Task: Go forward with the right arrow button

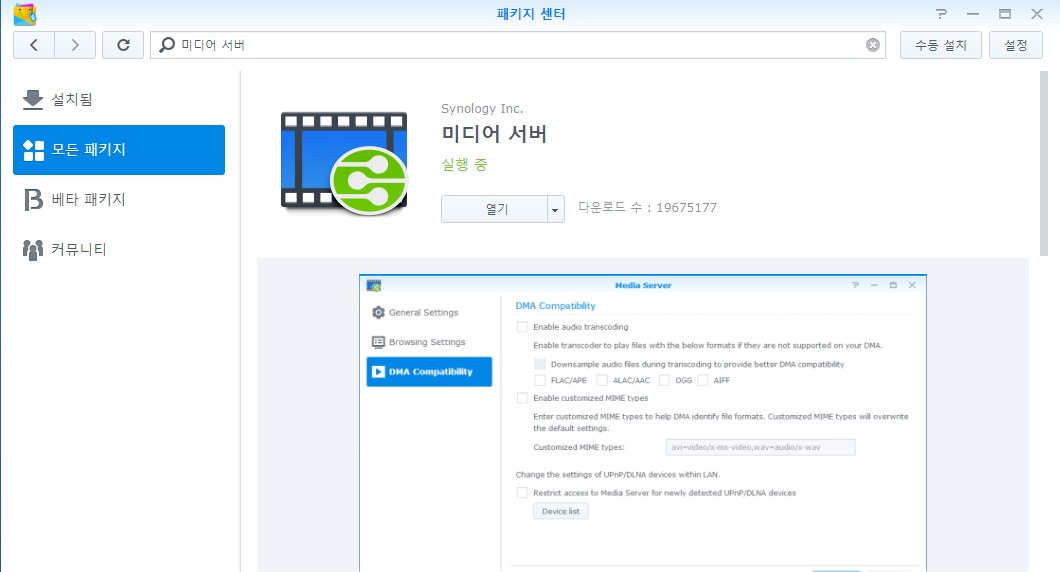Action: [75, 45]
